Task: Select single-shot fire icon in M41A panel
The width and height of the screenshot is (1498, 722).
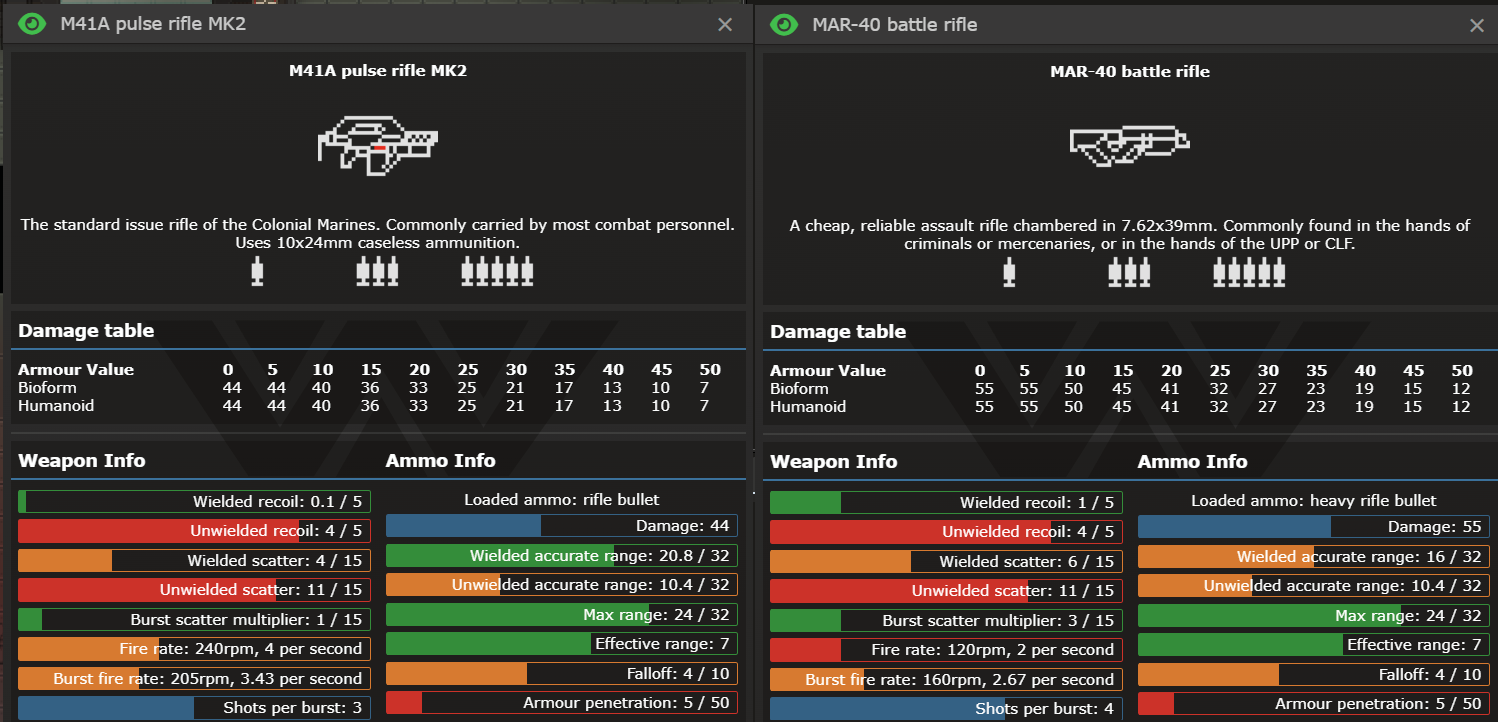Action: pos(258,272)
